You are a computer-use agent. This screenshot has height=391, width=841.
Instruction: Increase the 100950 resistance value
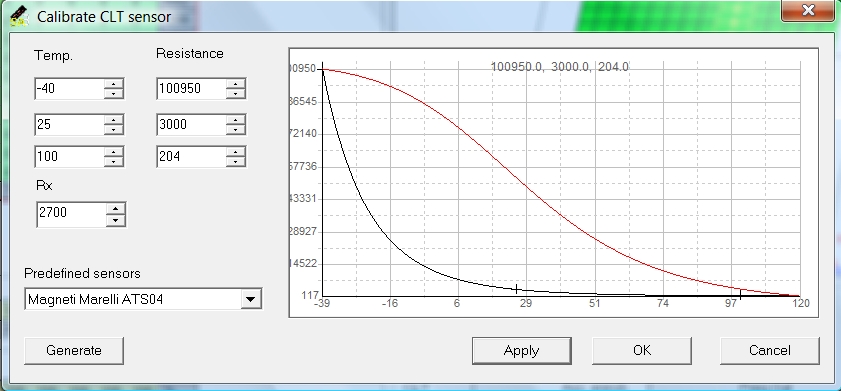point(235,84)
